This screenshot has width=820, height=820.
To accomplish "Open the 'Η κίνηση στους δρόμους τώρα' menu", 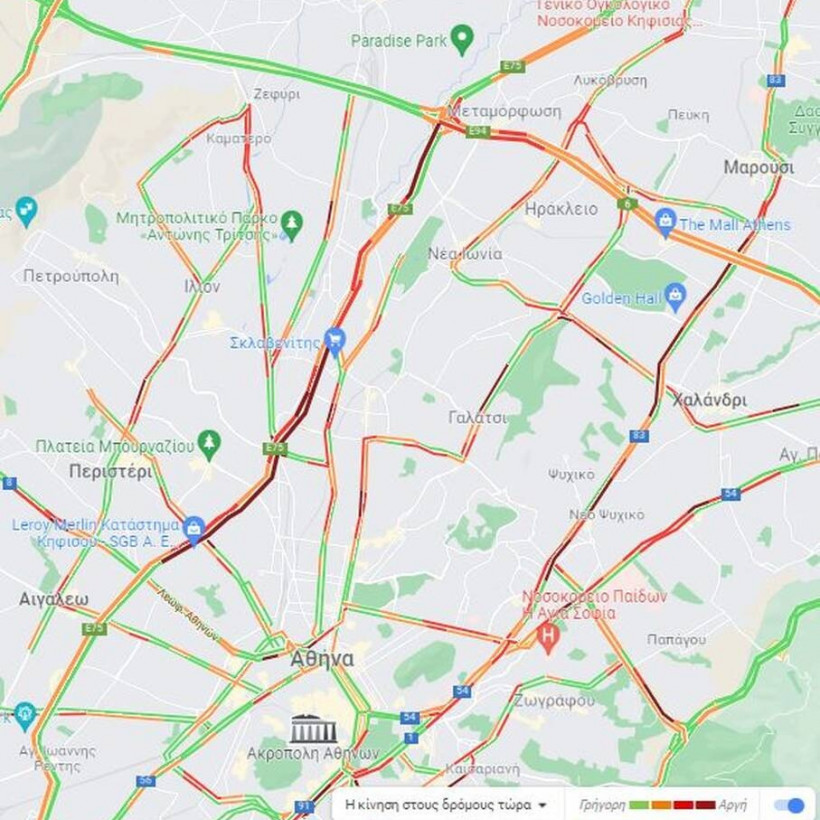I will [446, 805].
